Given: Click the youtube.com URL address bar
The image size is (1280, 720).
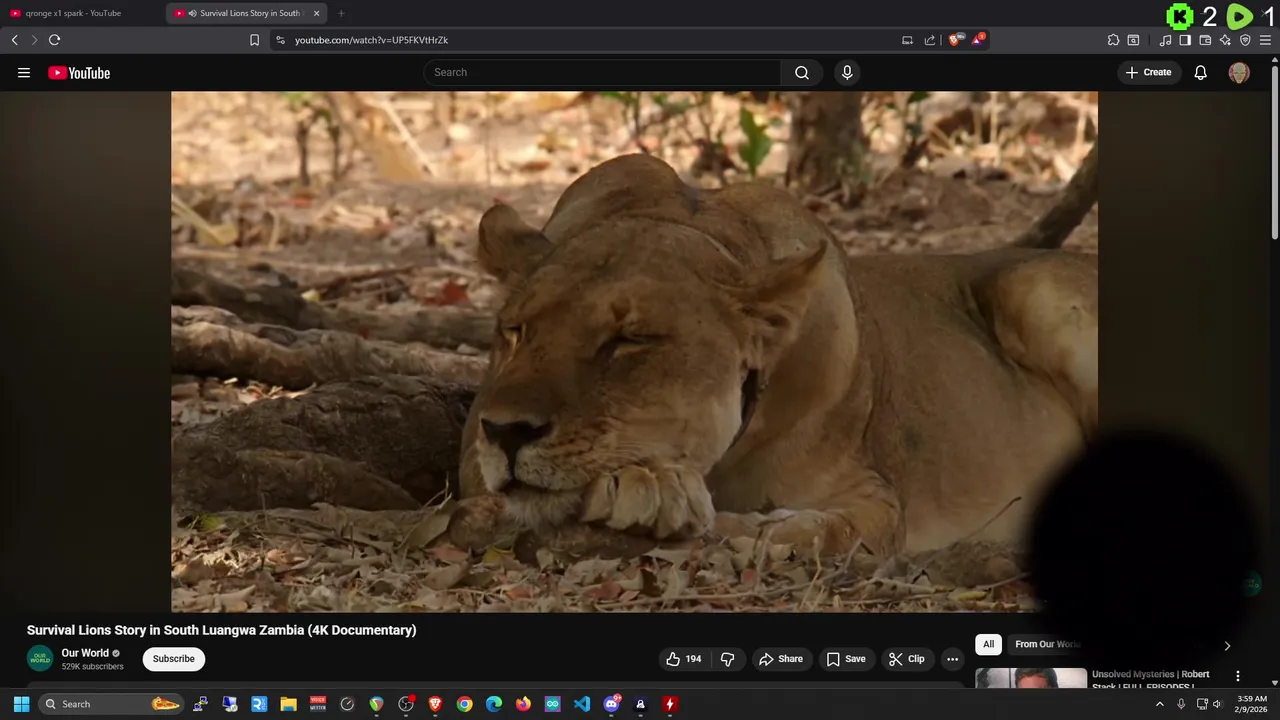Looking at the screenshot, I should coord(589,40).
